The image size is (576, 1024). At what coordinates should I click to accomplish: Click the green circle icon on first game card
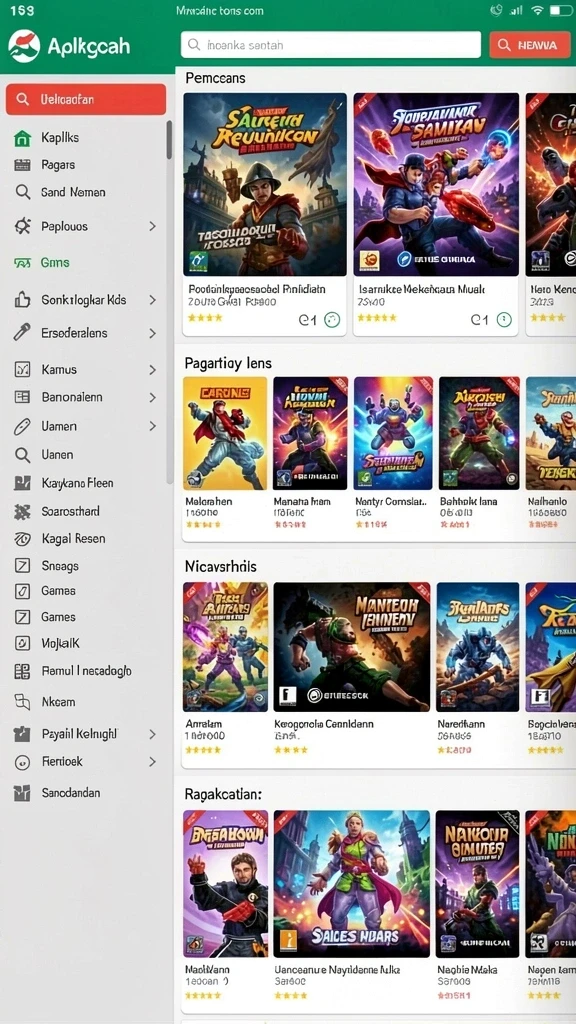click(332, 320)
